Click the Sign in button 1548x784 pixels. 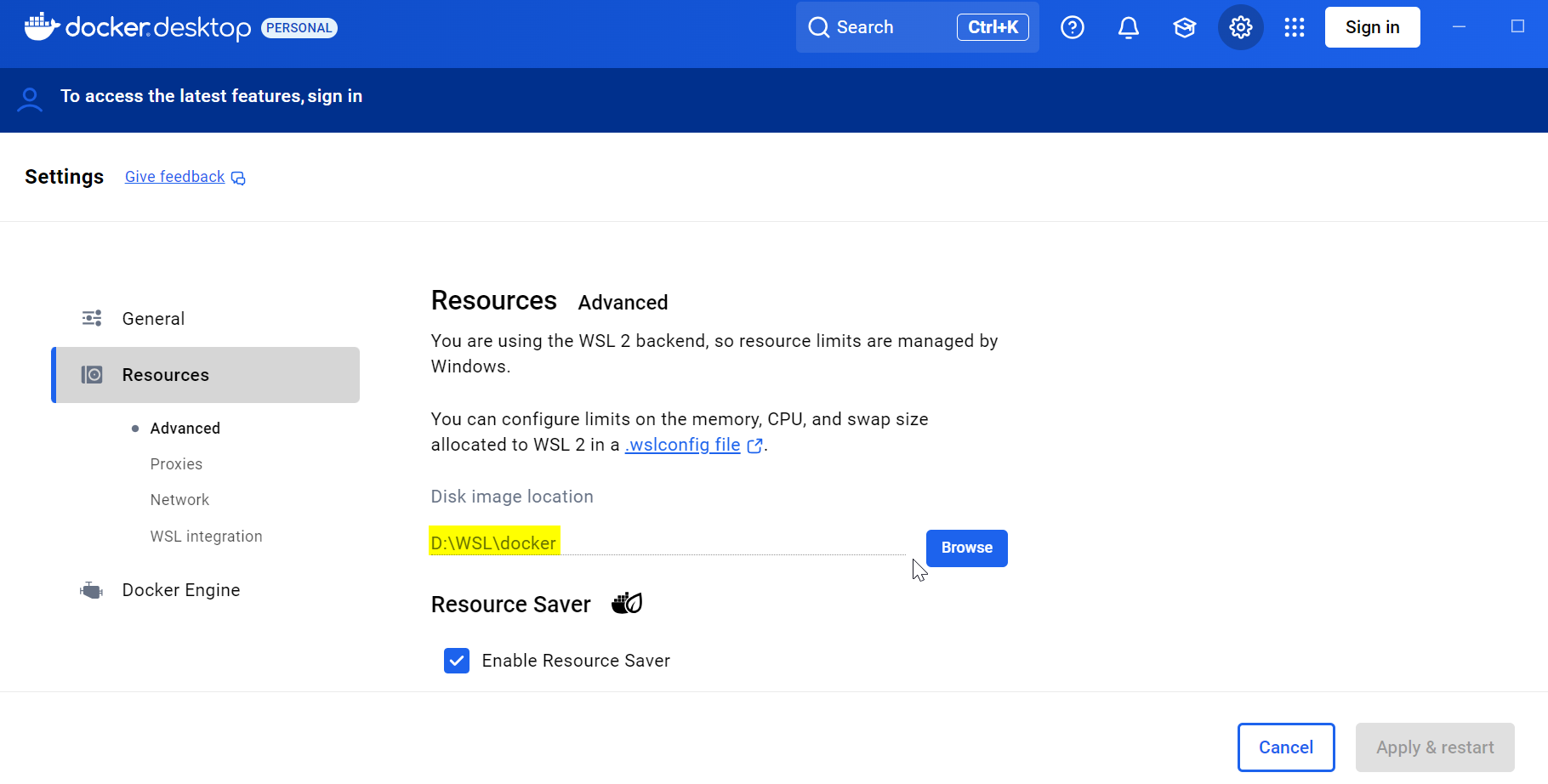pos(1373,27)
